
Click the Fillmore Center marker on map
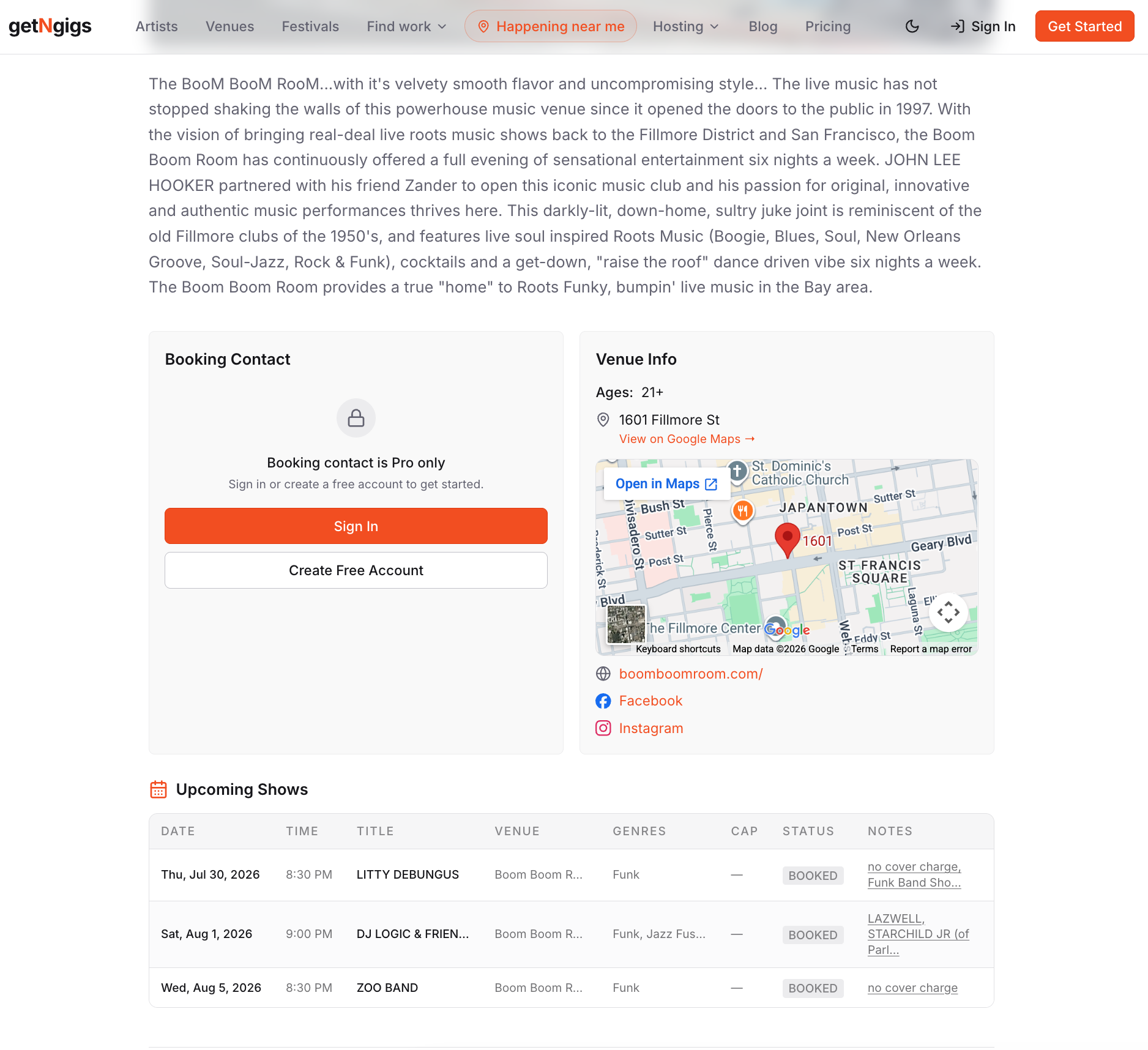click(775, 625)
